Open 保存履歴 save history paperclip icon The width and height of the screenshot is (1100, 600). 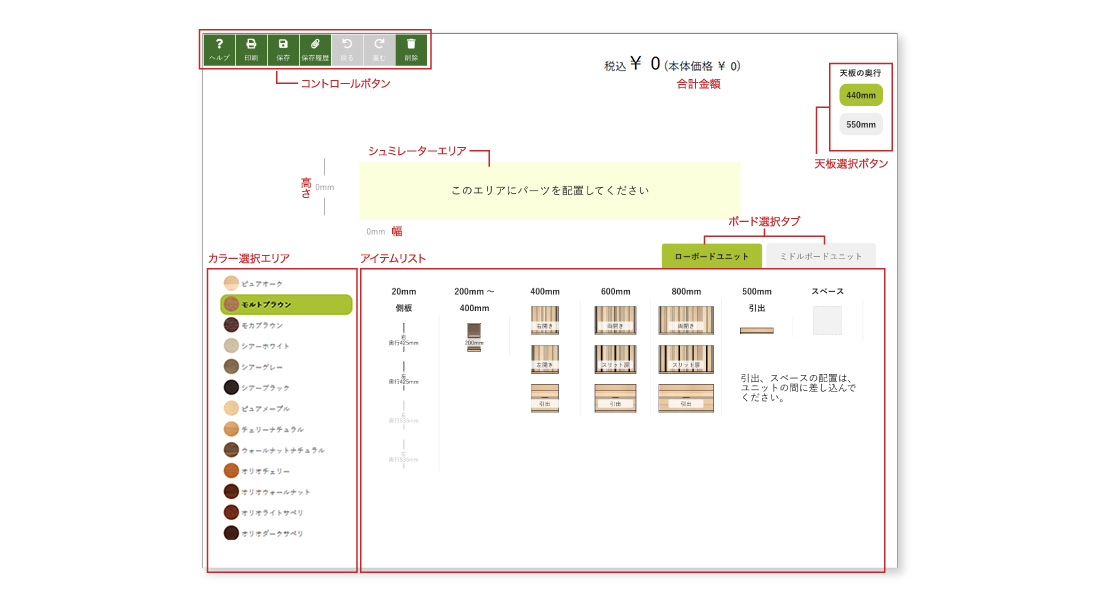click(x=315, y=49)
